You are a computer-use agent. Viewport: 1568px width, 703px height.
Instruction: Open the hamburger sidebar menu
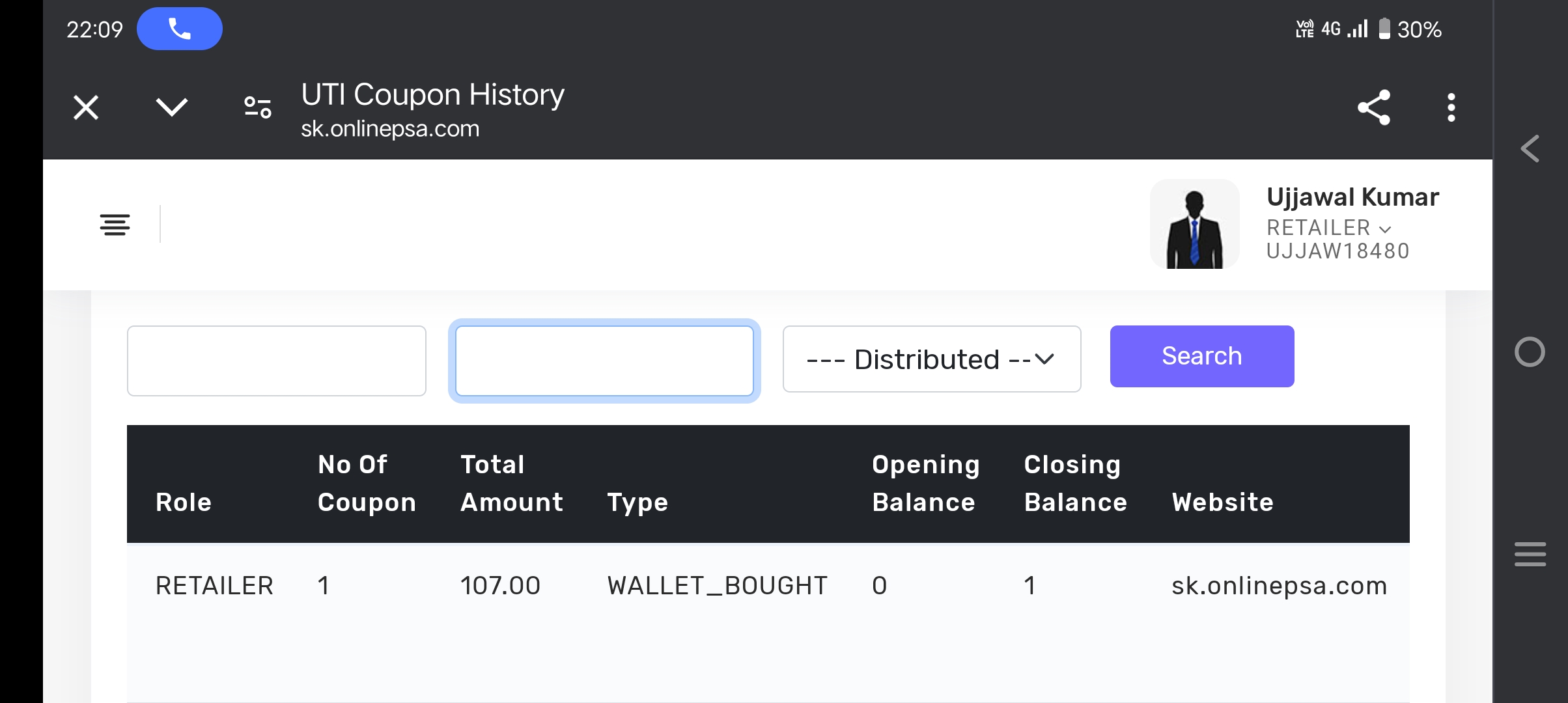[x=115, y=225]
